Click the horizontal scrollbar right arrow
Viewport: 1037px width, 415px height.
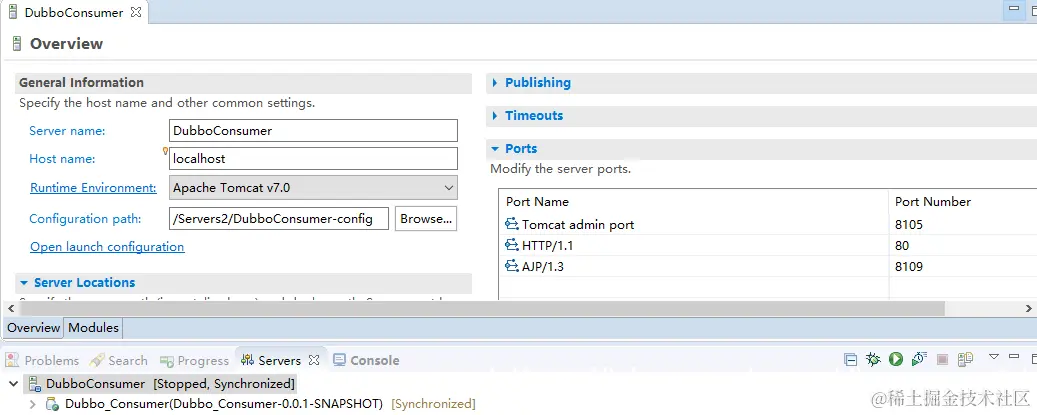coord(1029,309)
